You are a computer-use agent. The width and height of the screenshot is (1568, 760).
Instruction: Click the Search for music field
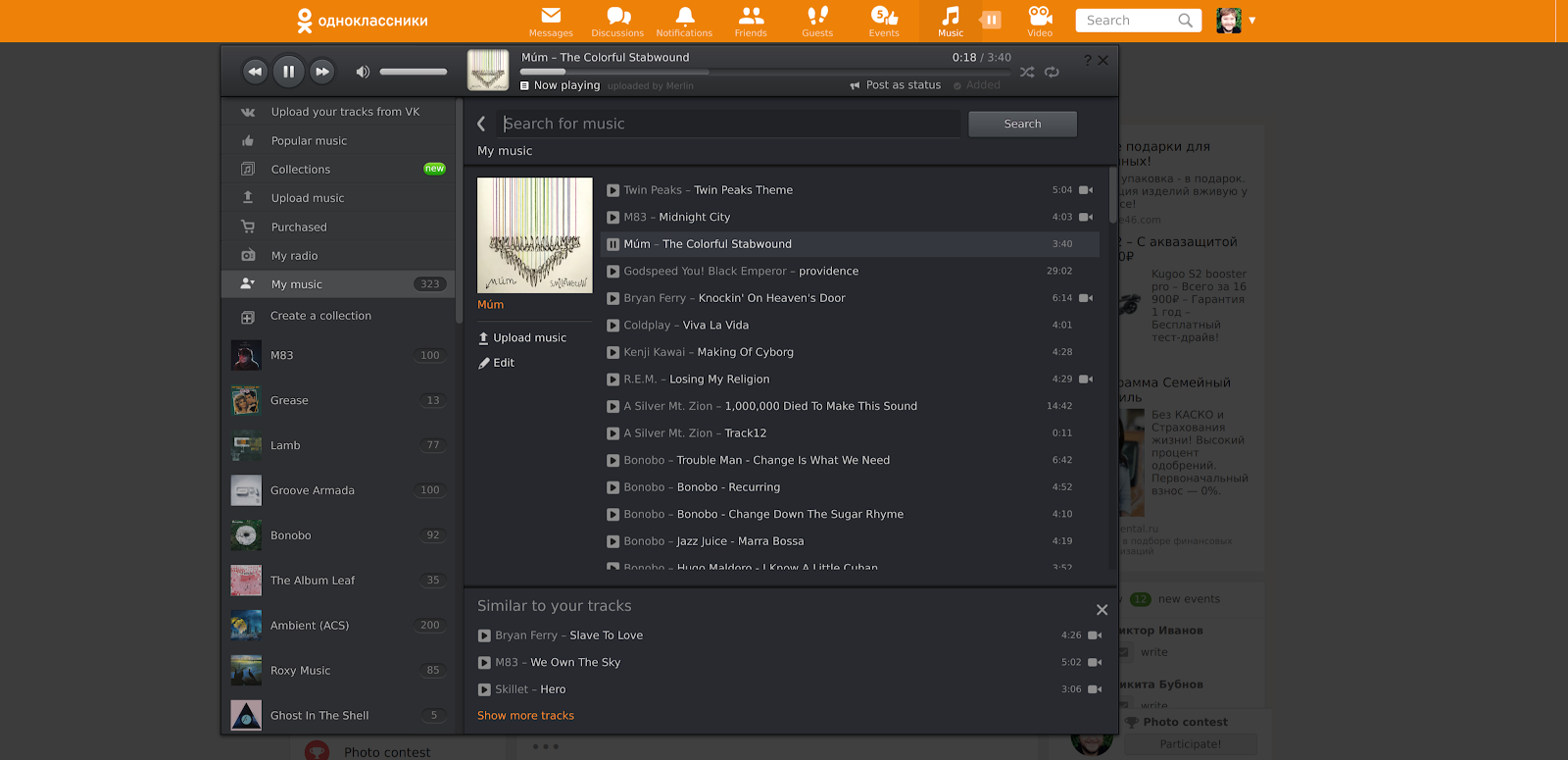730,124
